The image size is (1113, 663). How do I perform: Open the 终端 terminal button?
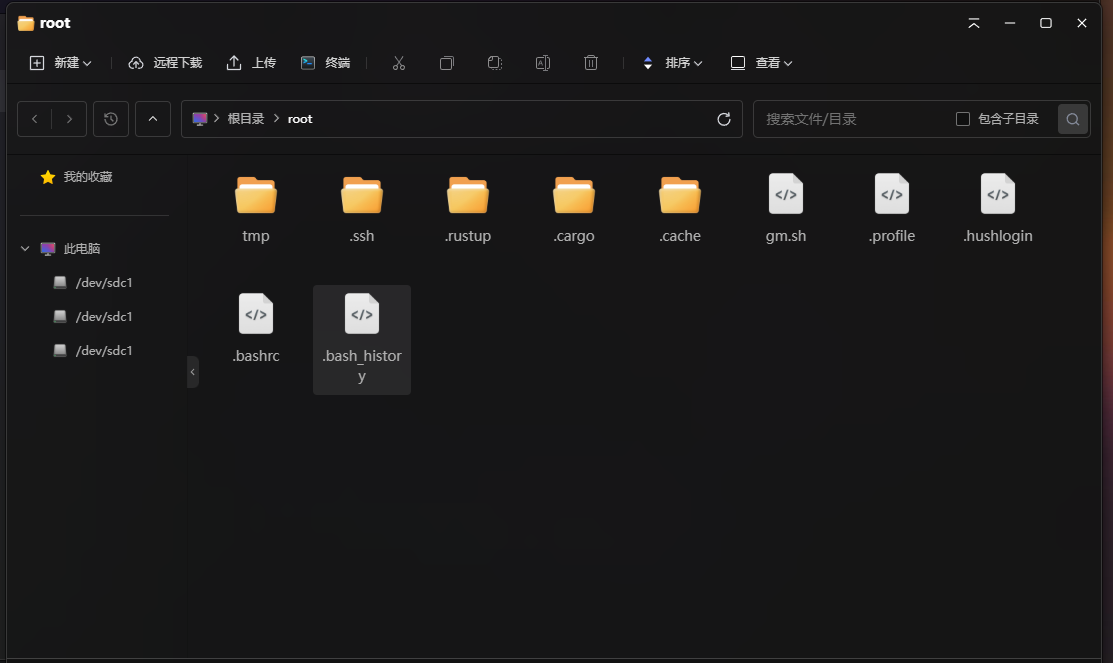326,63
